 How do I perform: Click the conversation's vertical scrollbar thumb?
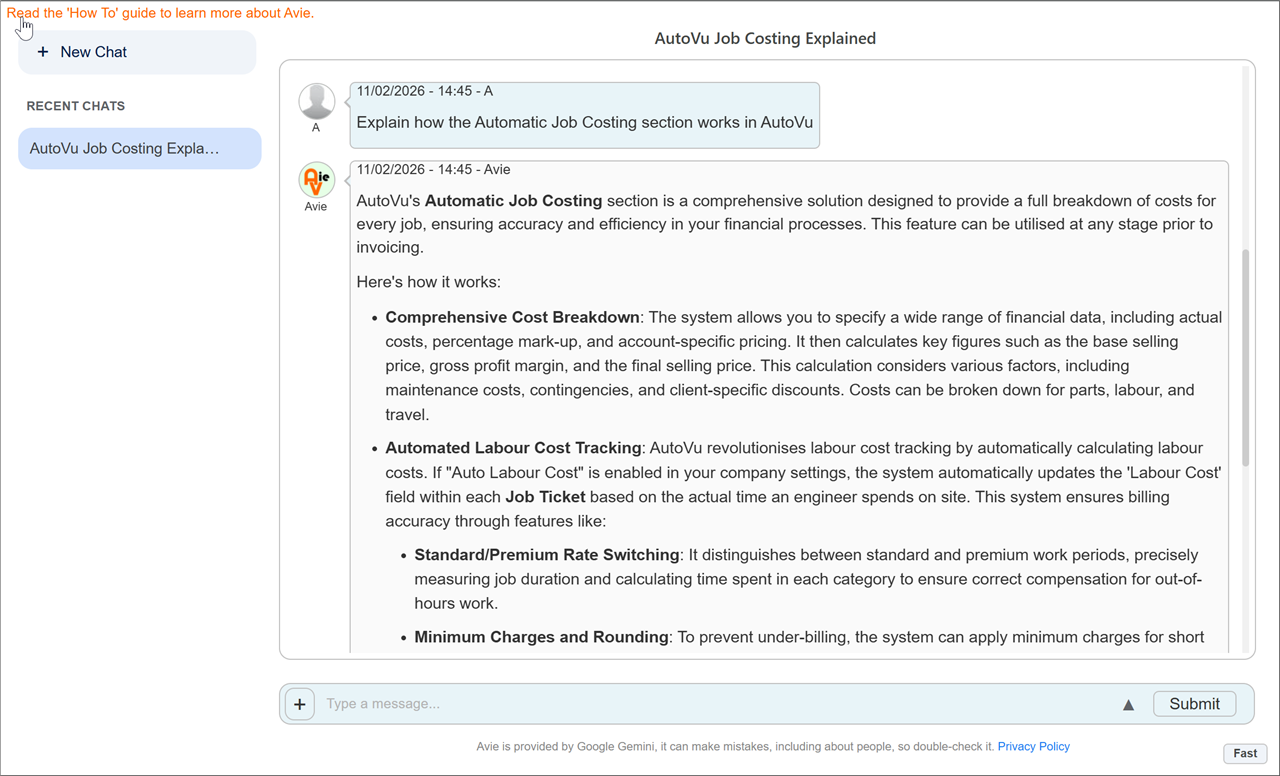pyautogui.click(x=1245, y=357)
